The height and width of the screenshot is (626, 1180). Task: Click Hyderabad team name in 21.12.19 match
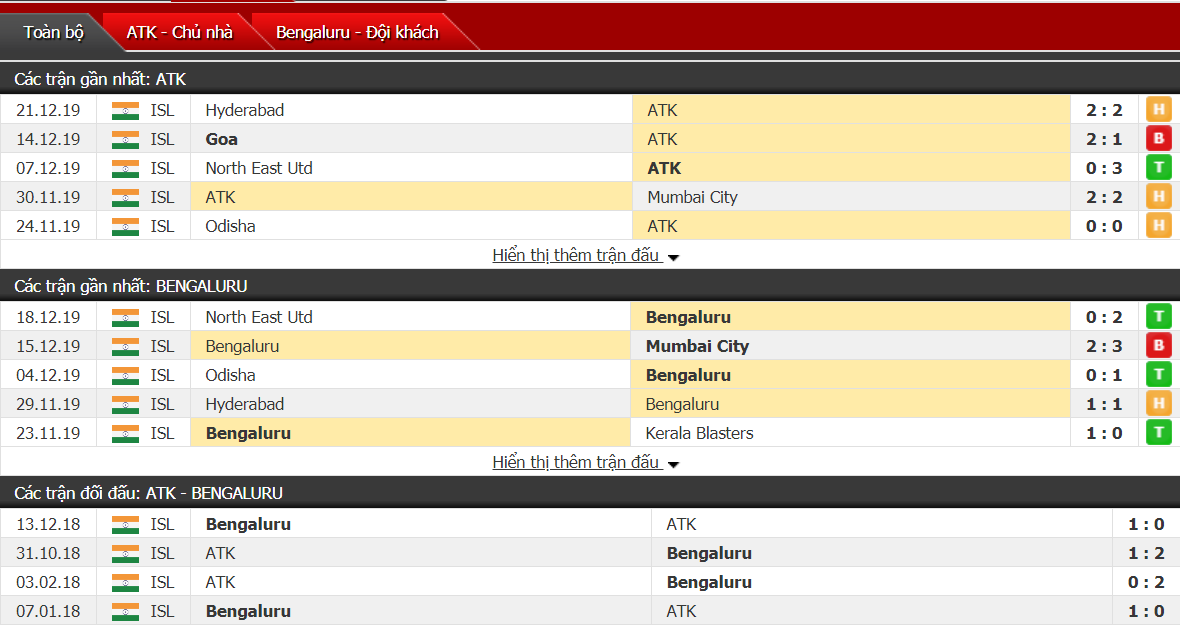[245, 110]
